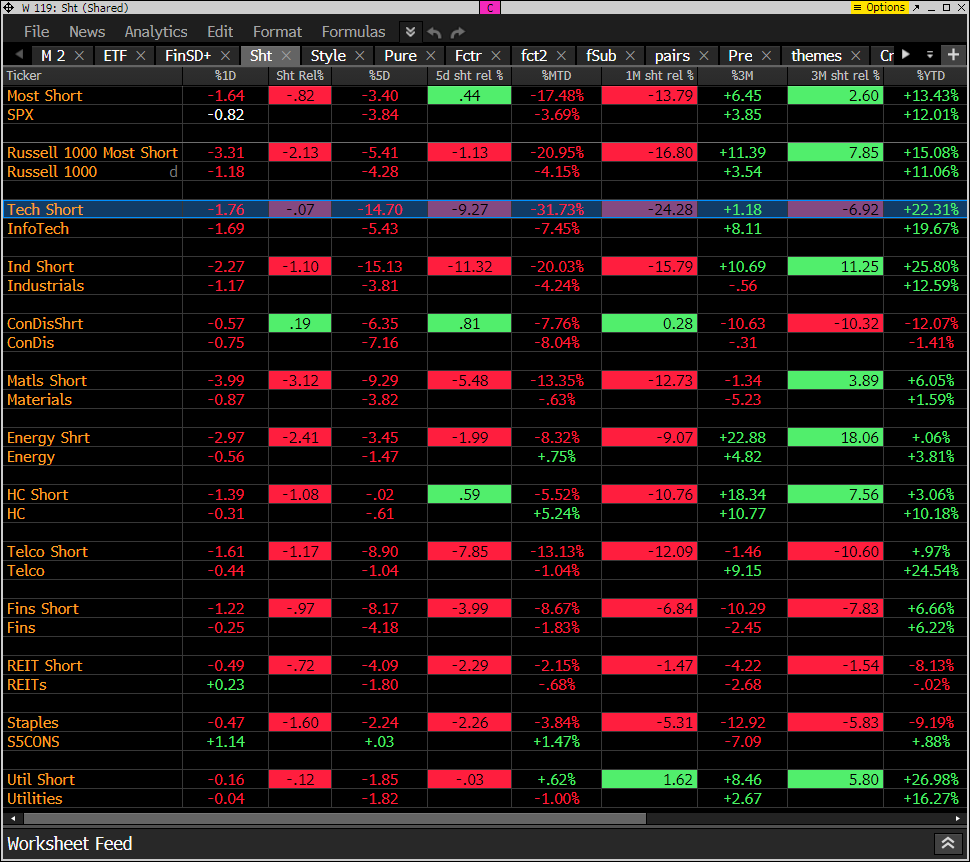Image resolution: width=970 pixels, height=862 pixels.
Task: Close the Style tab
Action: 360,56
